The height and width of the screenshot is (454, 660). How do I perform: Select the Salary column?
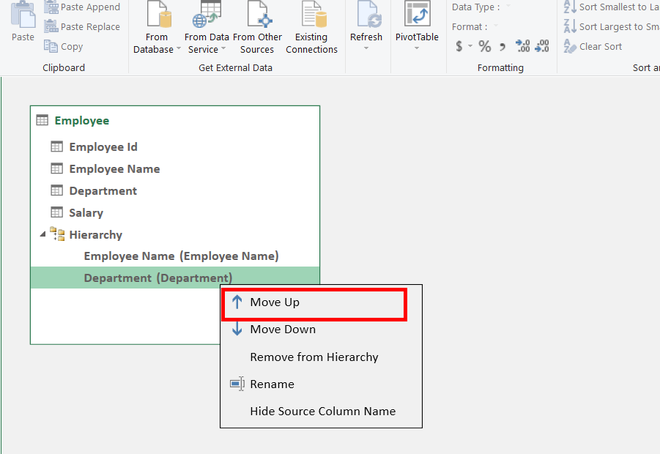(86, 212)
